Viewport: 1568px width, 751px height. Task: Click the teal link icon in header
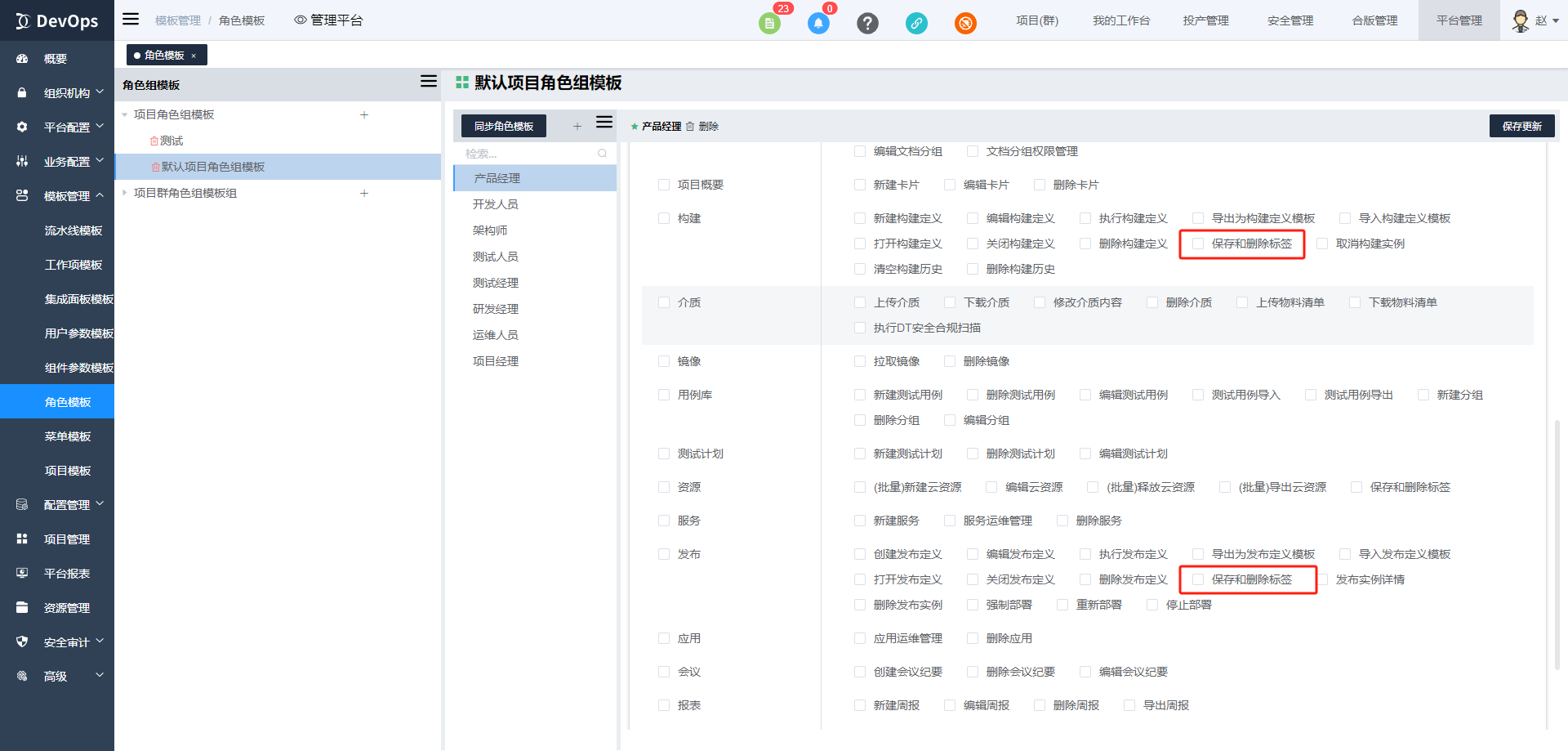pyautogui.click(x=916, y=23)
